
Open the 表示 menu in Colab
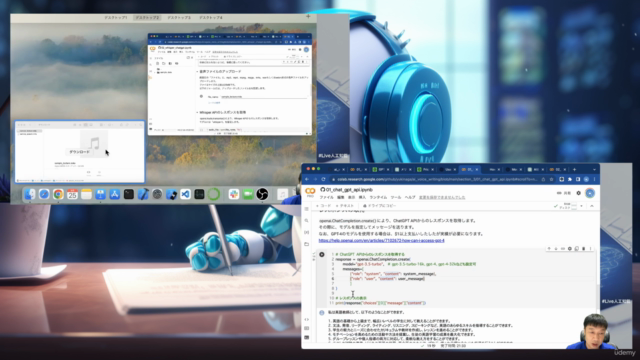click(x=351, y=197)
